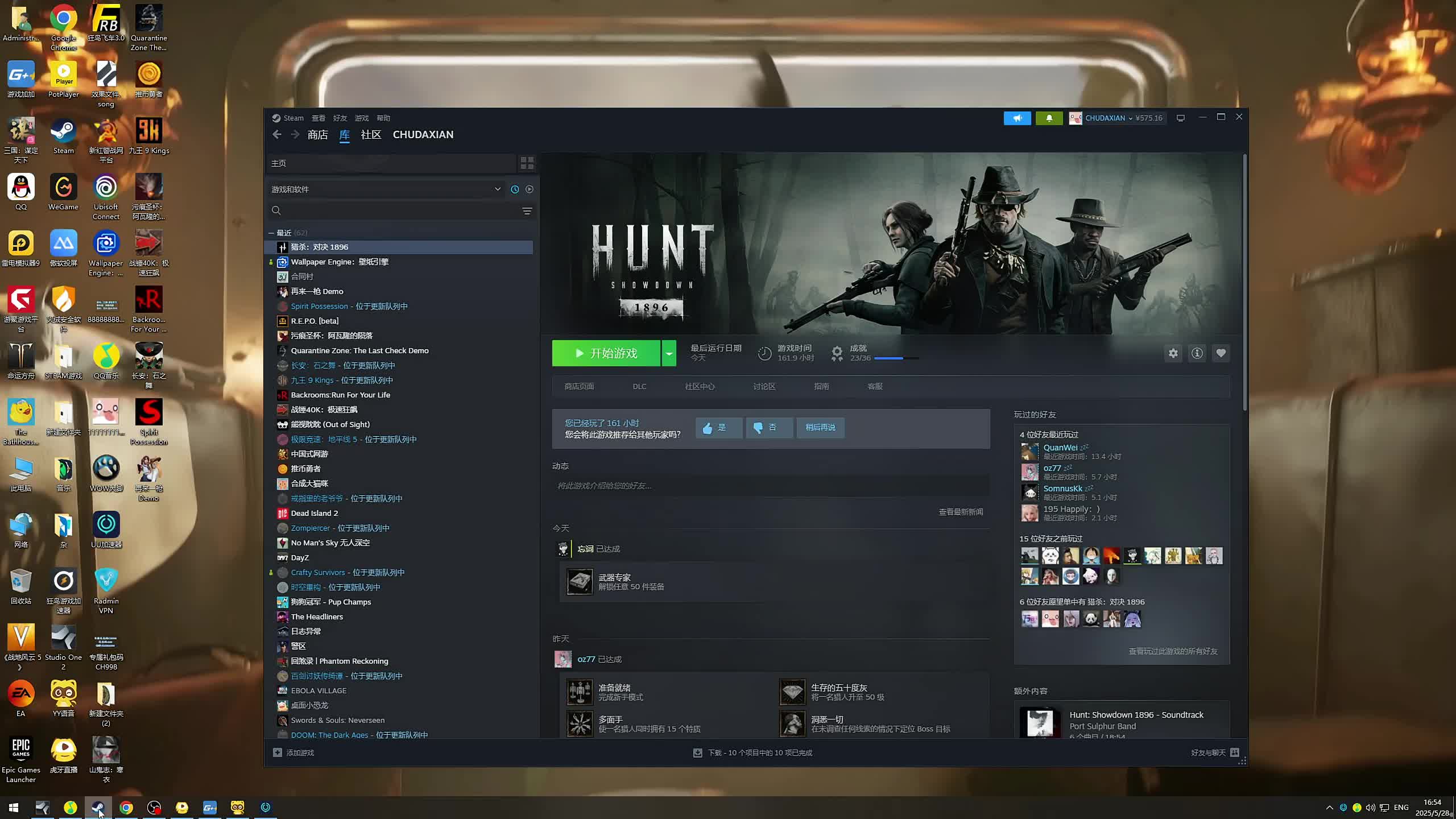This screenshot has width=1456, height=819.
Task: Open the 查看 menu
Action: pos(318,118)
